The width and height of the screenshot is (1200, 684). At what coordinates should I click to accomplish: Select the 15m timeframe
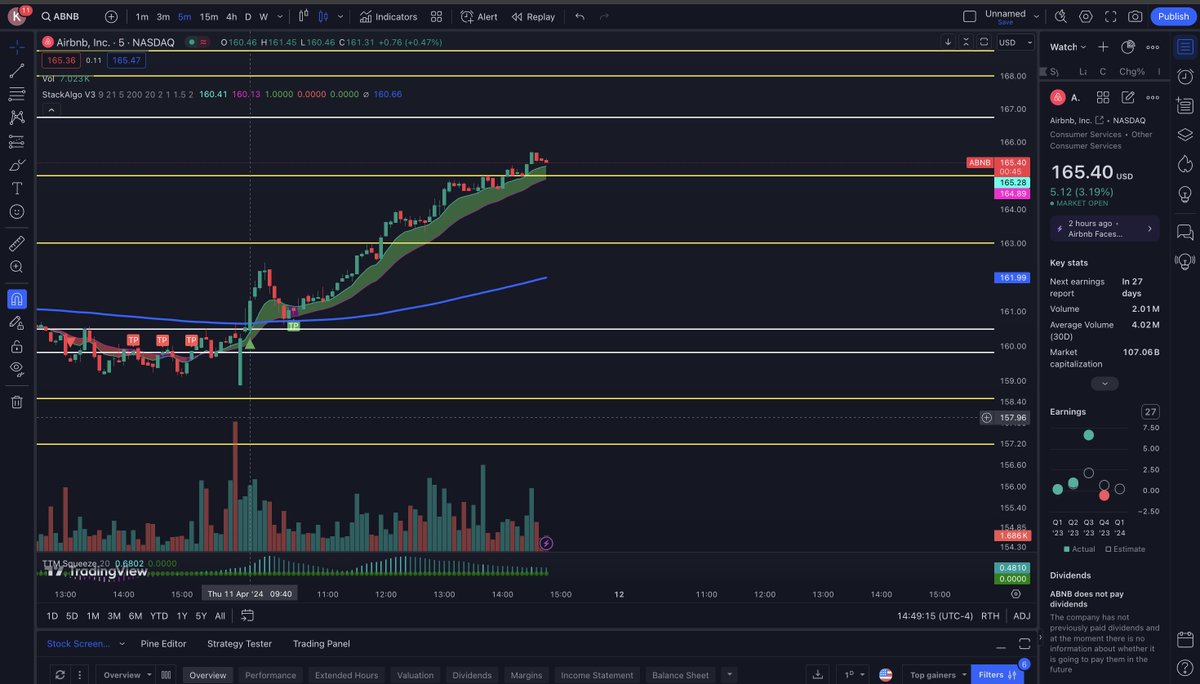click(209, 17)
